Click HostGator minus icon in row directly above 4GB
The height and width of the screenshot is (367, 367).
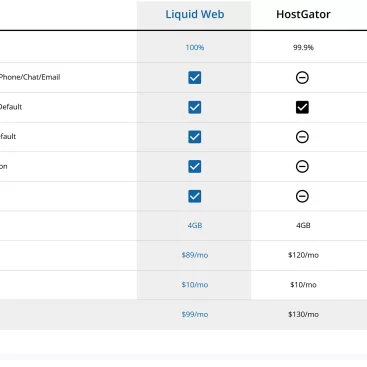[x=302, y=196]
